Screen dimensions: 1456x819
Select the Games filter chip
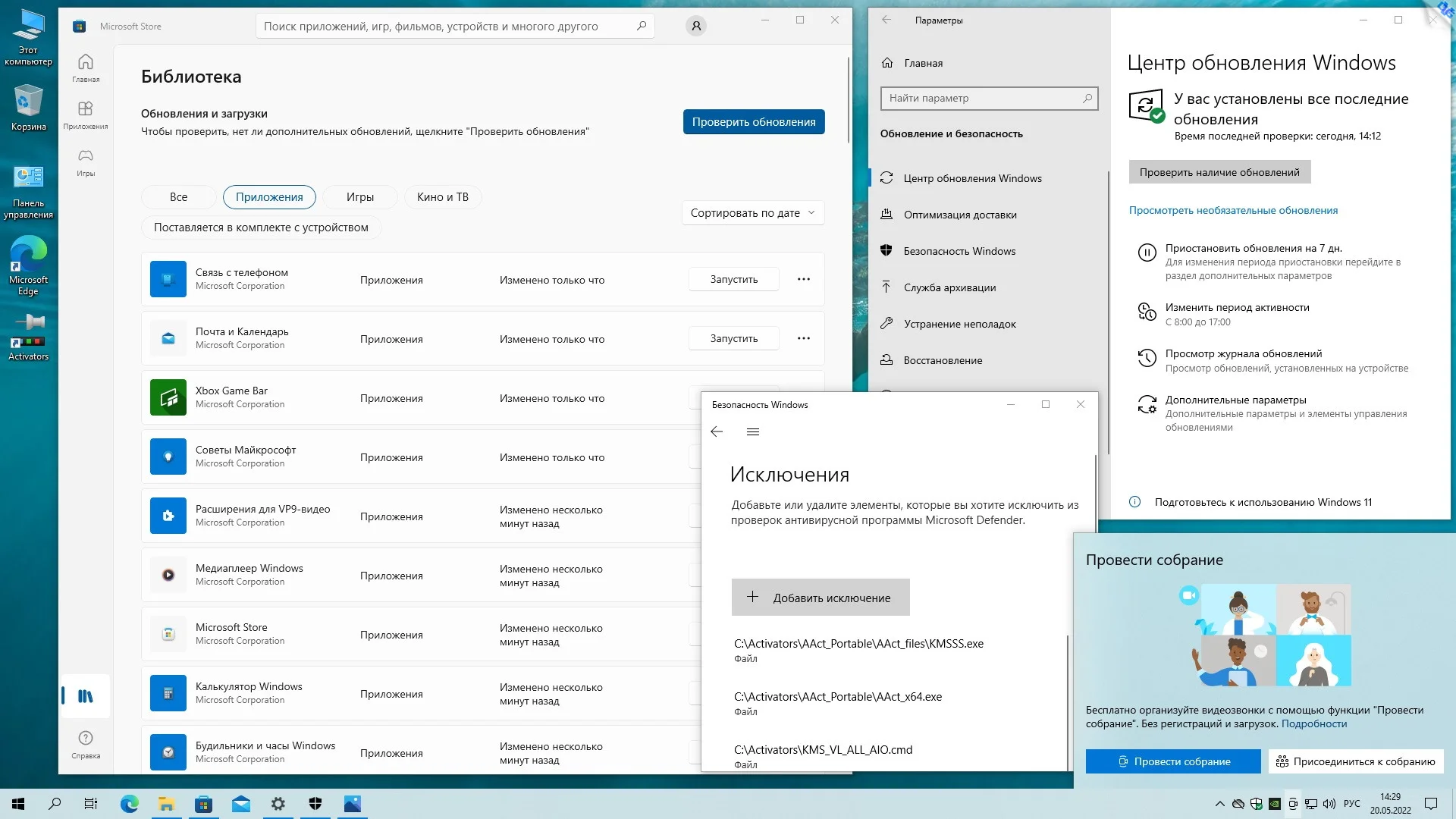[359, 197]
